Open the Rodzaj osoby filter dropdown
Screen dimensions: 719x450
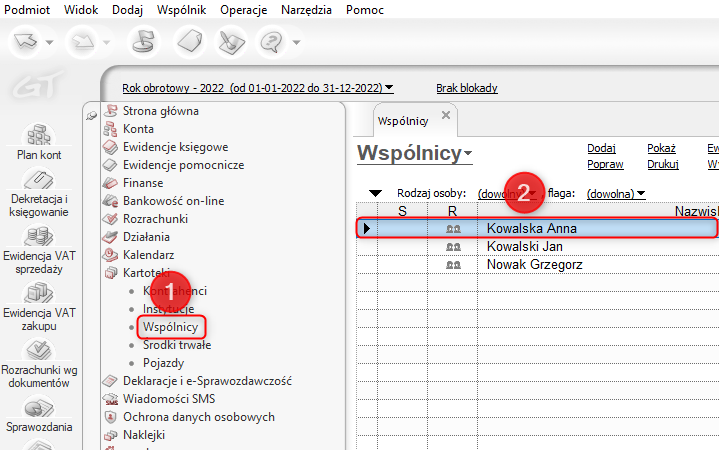pos(507,194)
